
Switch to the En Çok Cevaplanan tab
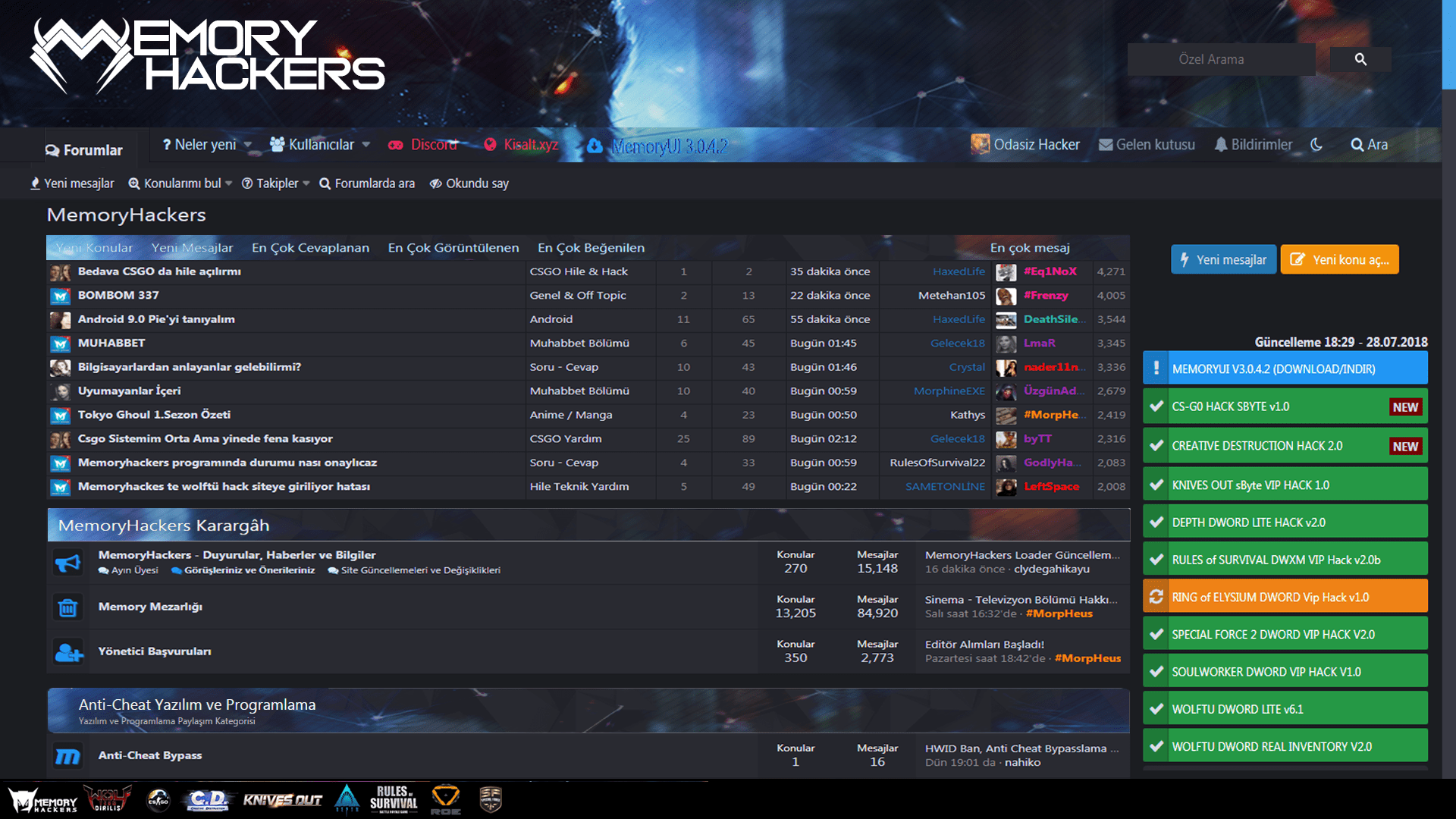pos(310,248)
